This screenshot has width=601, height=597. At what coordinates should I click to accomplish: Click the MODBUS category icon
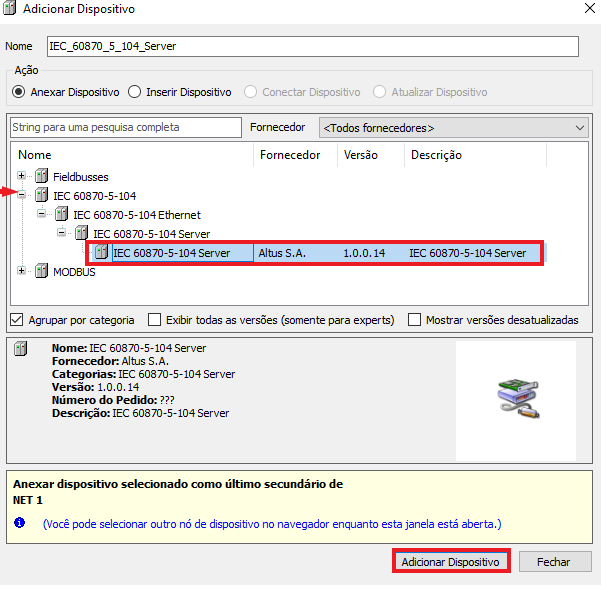coord(41,272)
